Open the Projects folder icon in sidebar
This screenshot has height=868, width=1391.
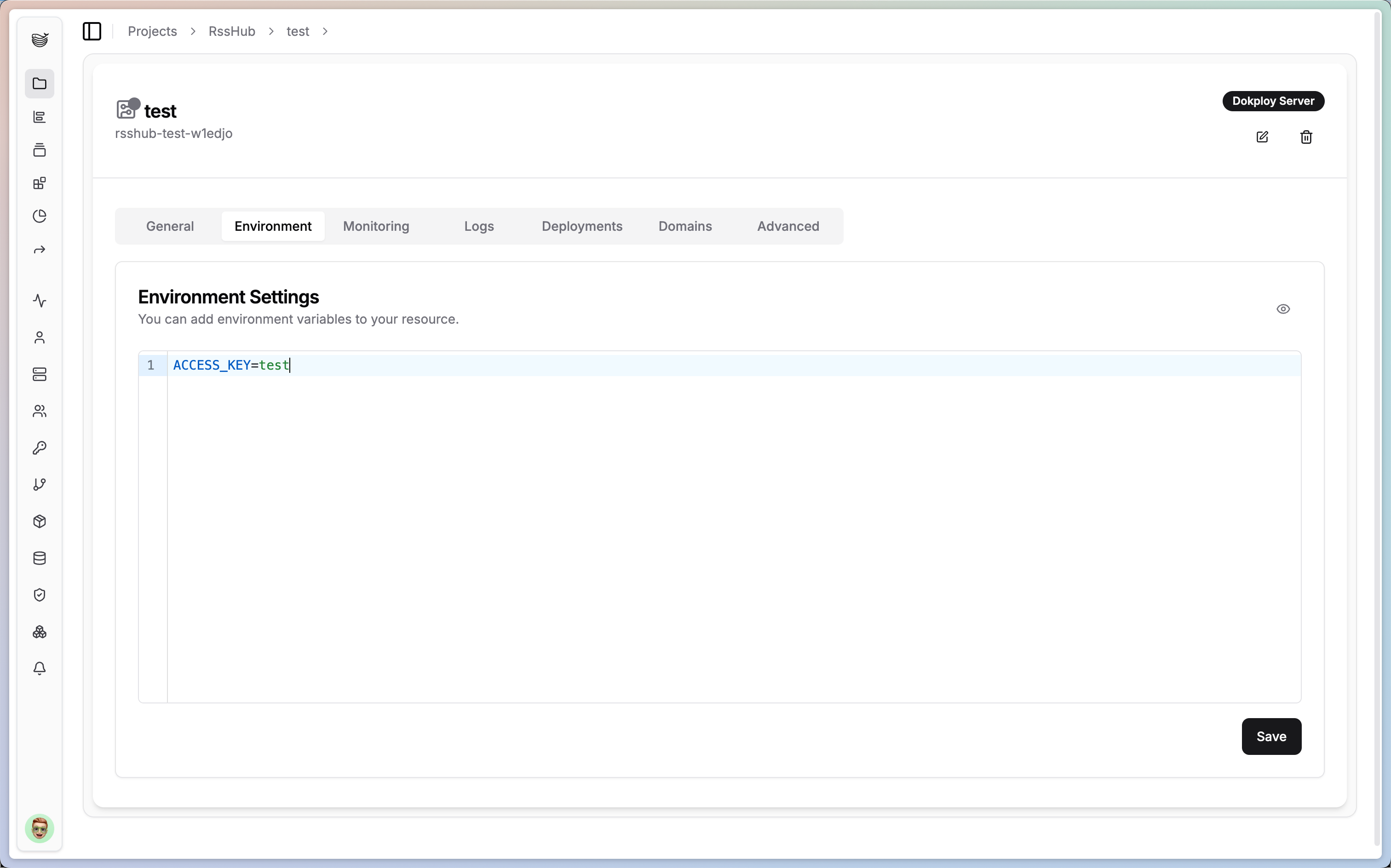click(39, 84)
